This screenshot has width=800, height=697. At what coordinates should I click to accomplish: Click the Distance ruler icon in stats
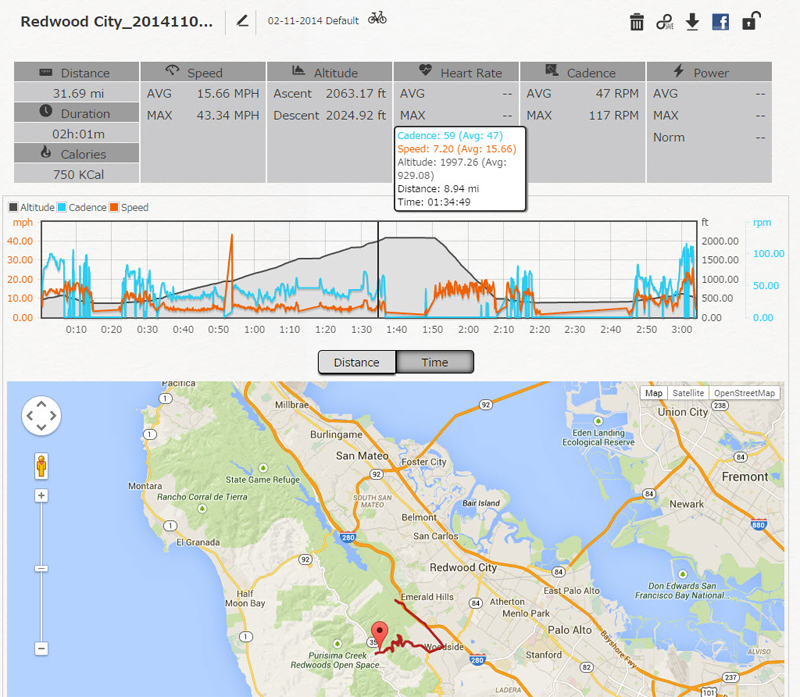[x=46, y=72]
